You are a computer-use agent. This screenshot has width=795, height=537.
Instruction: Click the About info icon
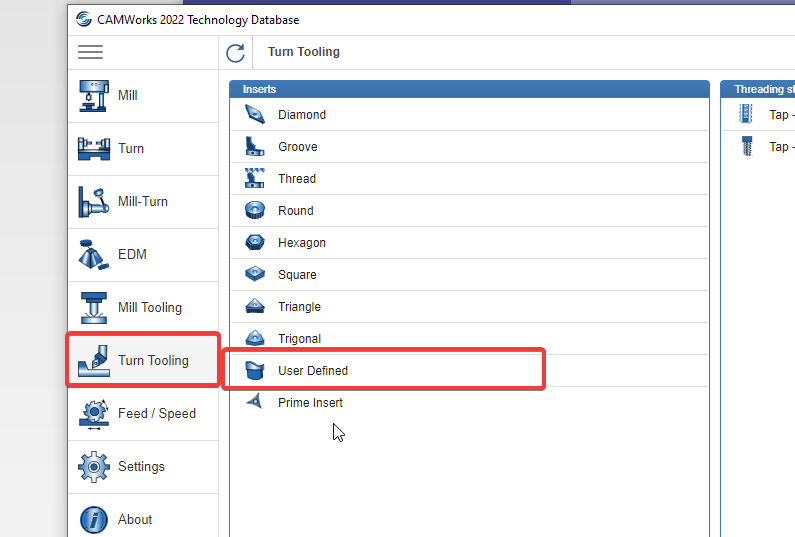point(94,520)
